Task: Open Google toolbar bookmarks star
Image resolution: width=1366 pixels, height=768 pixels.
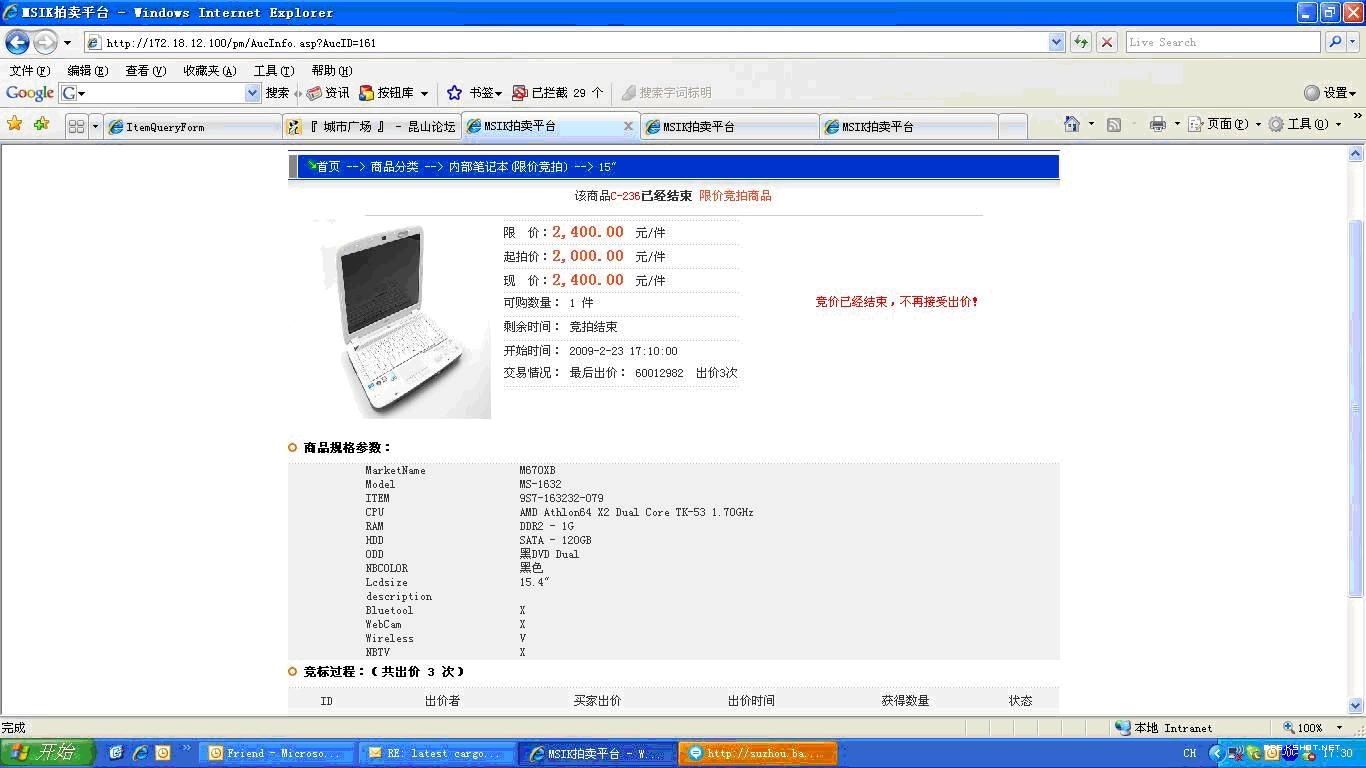Action: [x=455, y=93]
